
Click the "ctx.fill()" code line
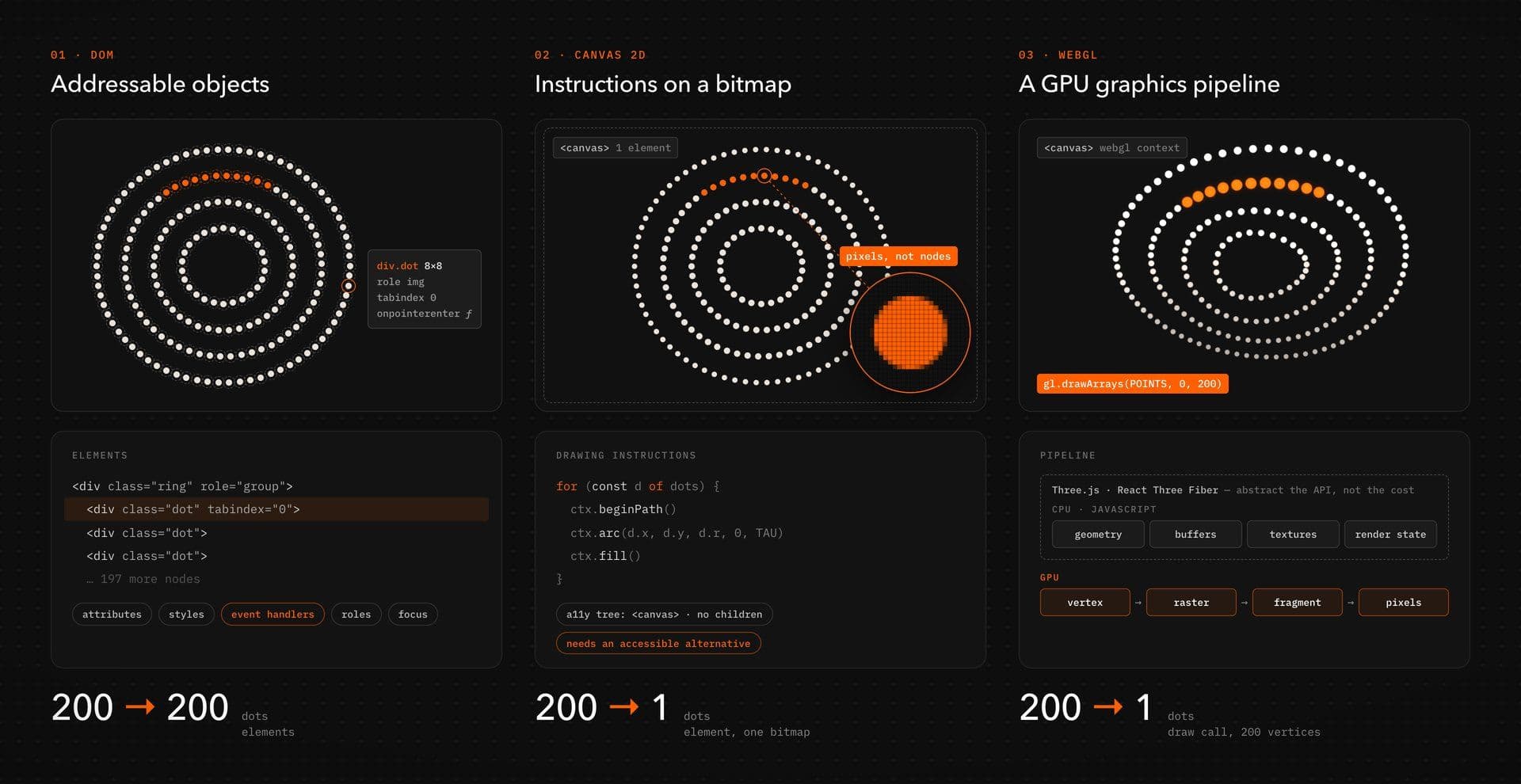point(605,556)
